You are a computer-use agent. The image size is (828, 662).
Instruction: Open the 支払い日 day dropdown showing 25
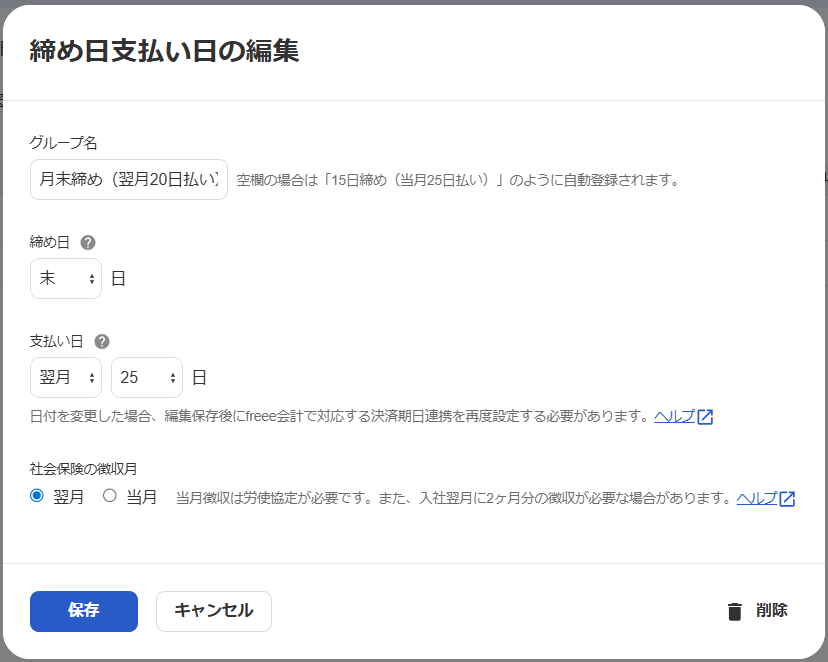click(x=147, y=377)
